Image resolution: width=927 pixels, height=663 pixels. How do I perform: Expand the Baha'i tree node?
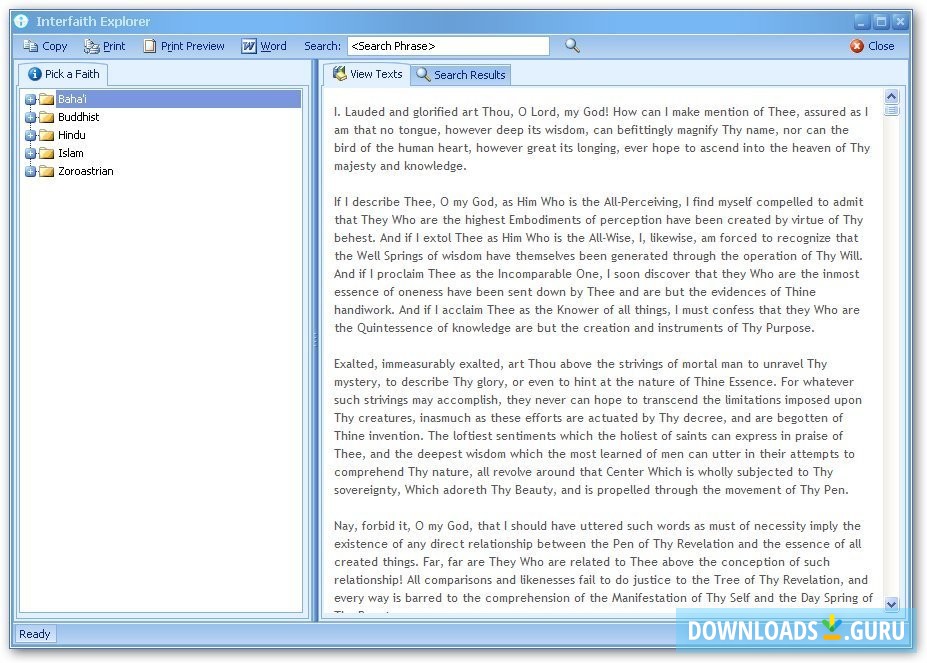[x=30, y=99]
